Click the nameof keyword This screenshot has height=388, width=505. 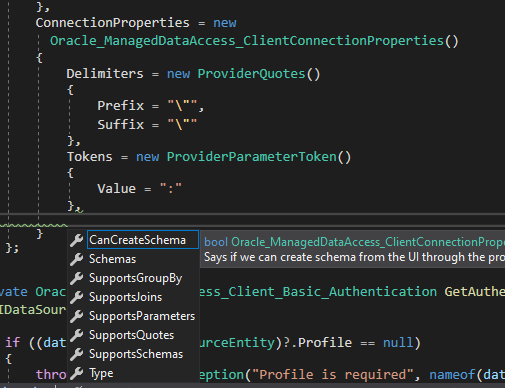coord(452,375)
